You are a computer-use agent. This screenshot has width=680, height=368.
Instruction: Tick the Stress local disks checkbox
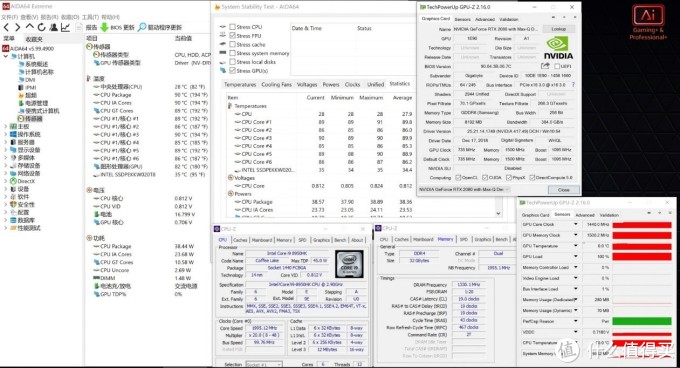(x=232, y=62)
